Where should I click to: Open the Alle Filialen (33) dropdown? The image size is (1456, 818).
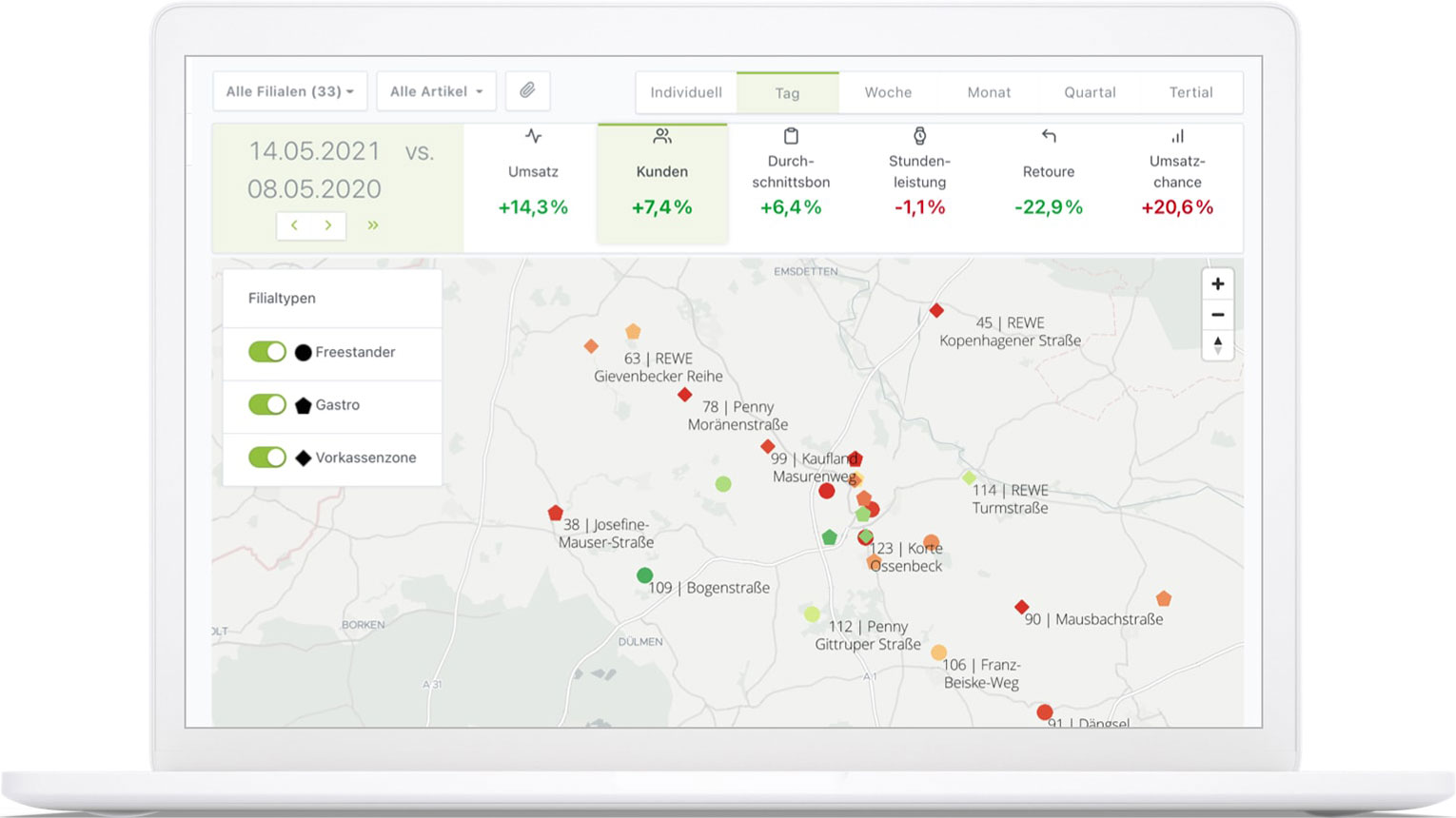pyautogui.click(x=290, y=91)
